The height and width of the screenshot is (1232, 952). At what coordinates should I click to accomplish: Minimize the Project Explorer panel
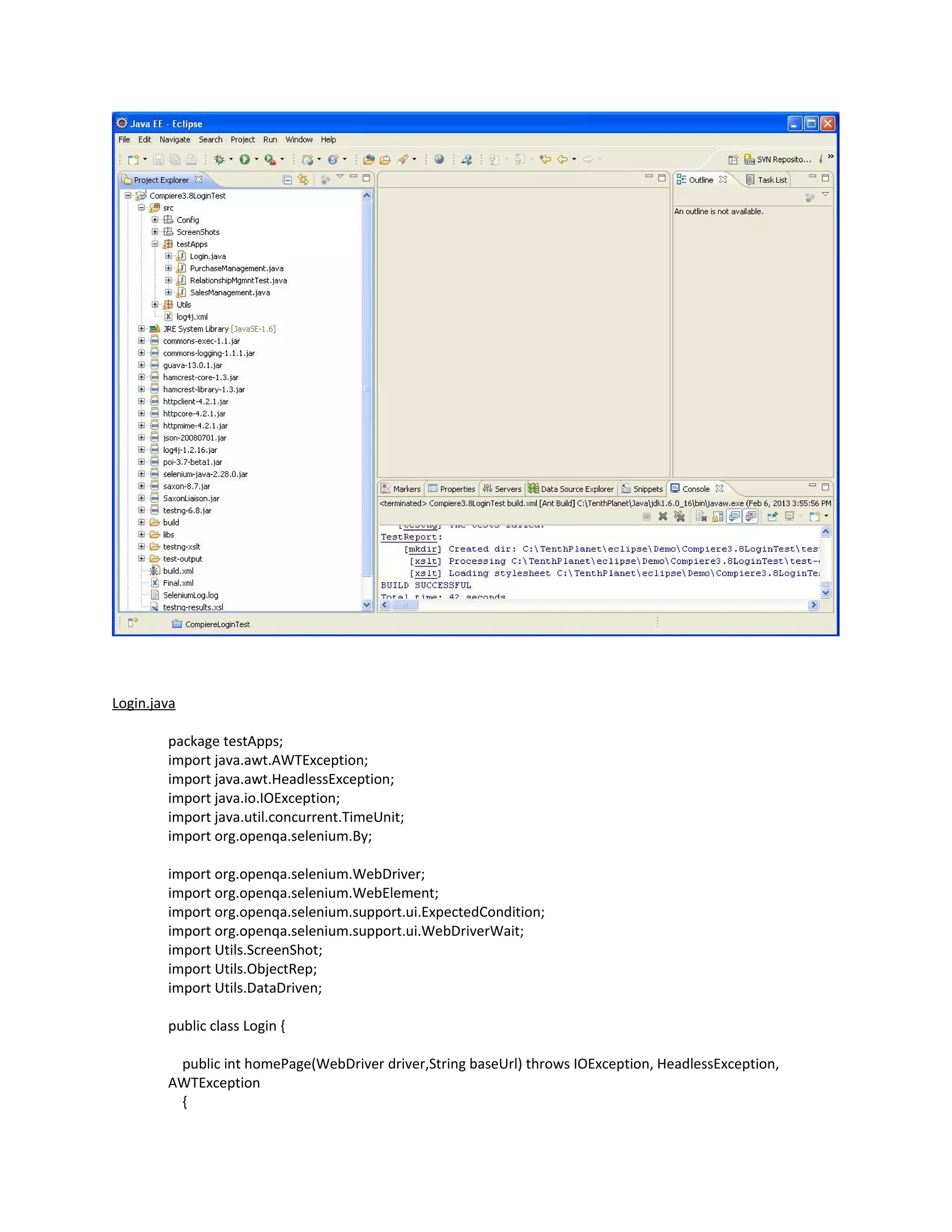tap(354, 177)
